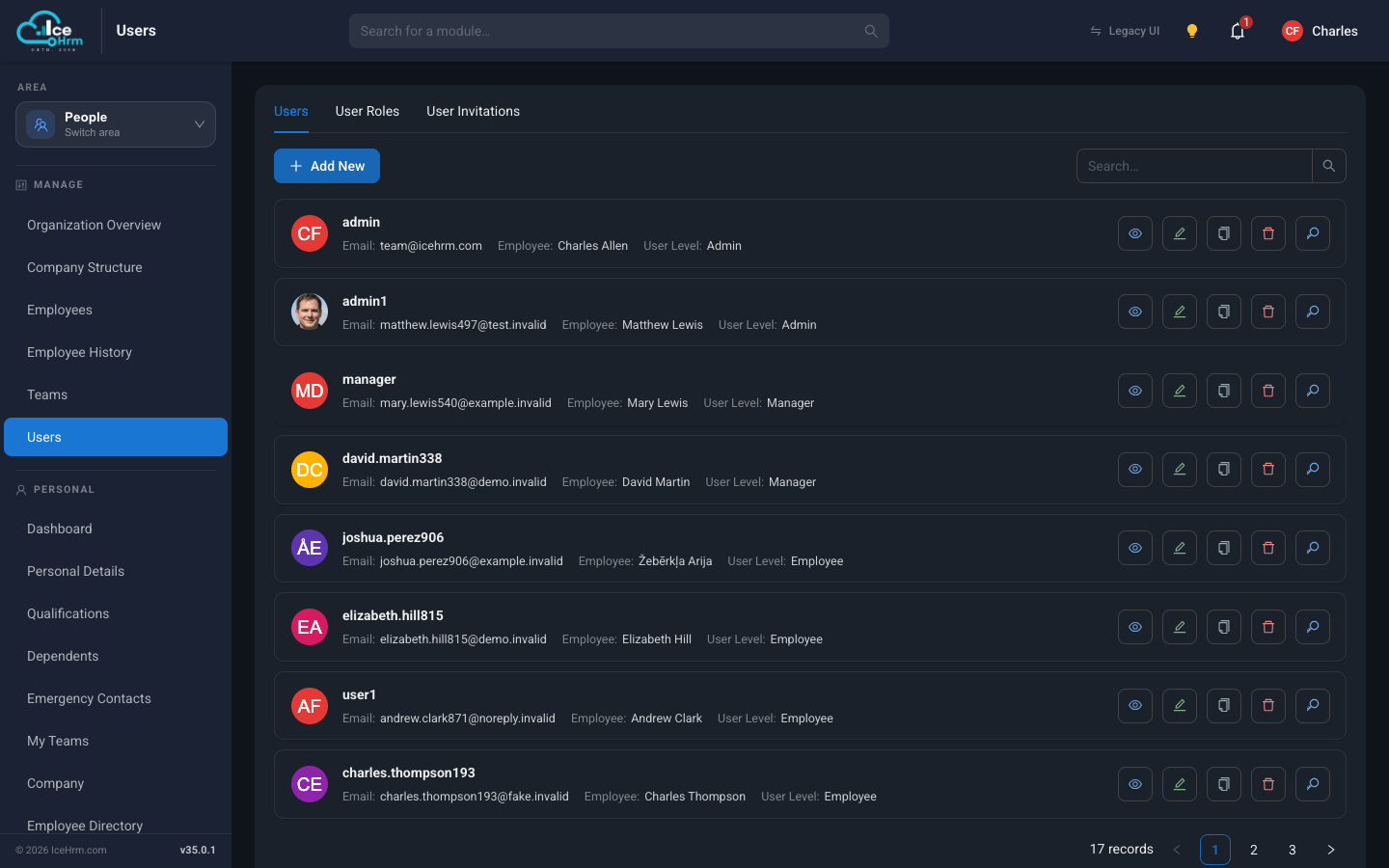Edit the charles.thompson193 user

coord(1180,784)
